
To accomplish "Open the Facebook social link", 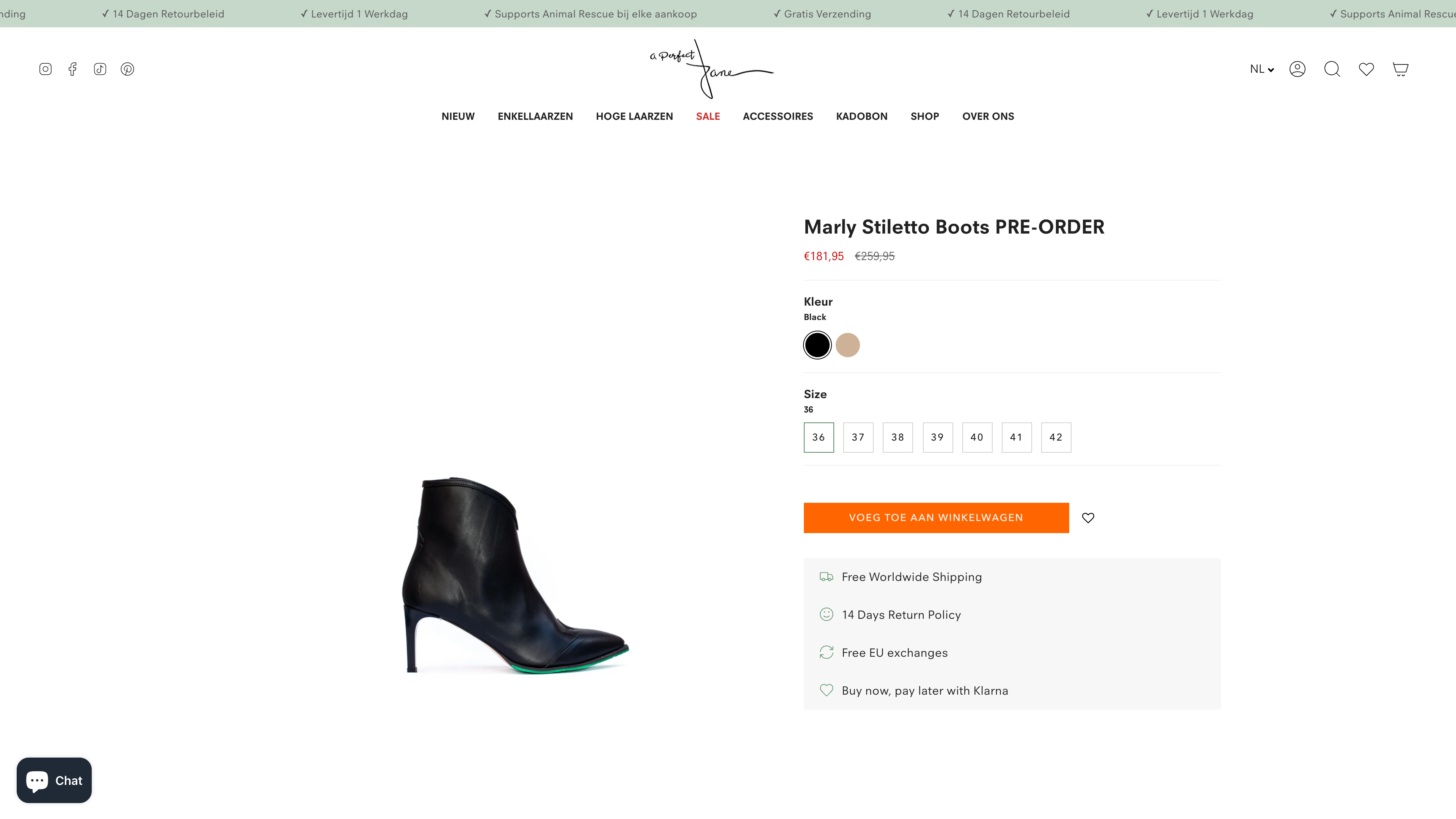I will 72,69.
